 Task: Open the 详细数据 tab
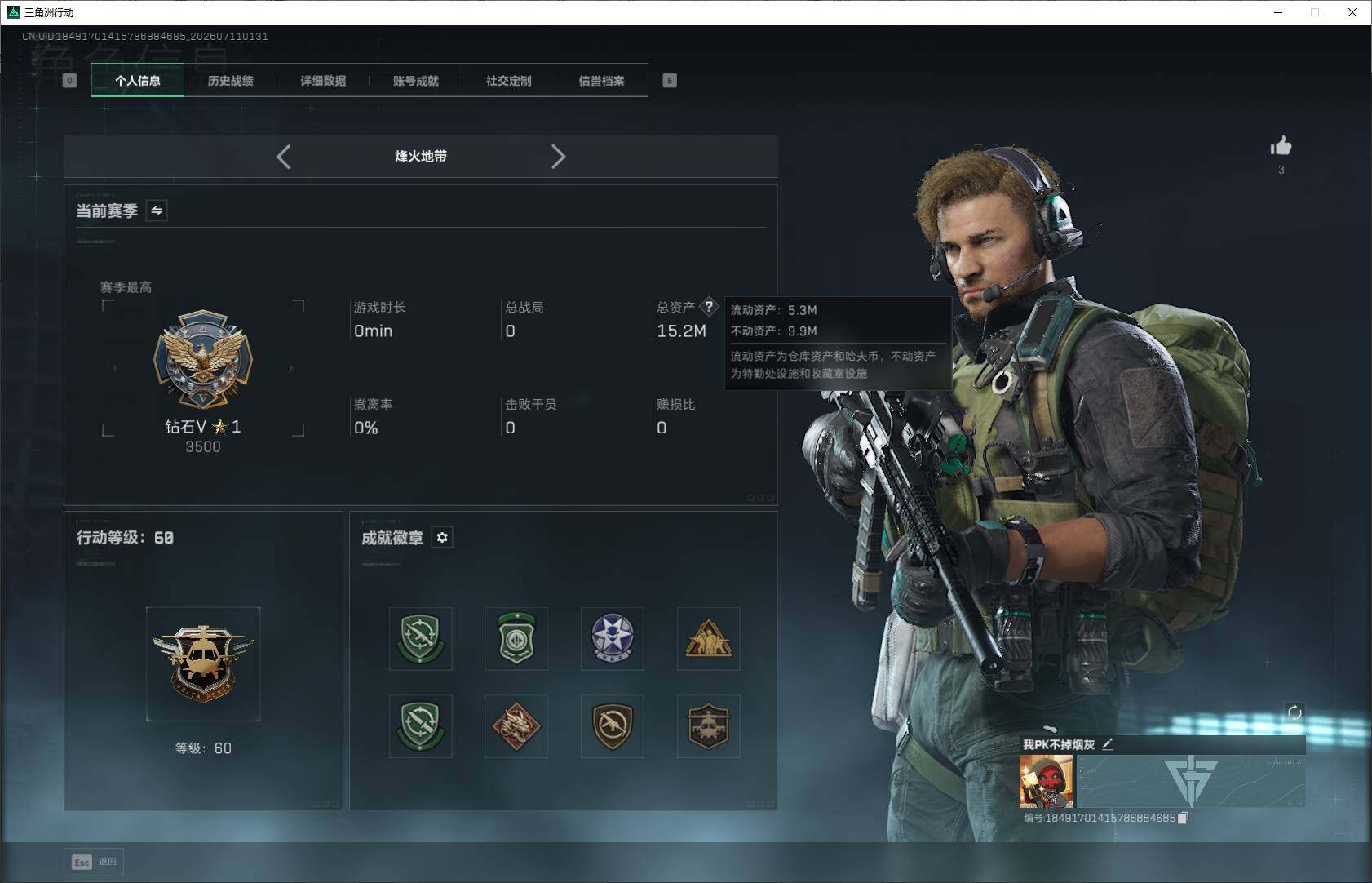point(323,81)
